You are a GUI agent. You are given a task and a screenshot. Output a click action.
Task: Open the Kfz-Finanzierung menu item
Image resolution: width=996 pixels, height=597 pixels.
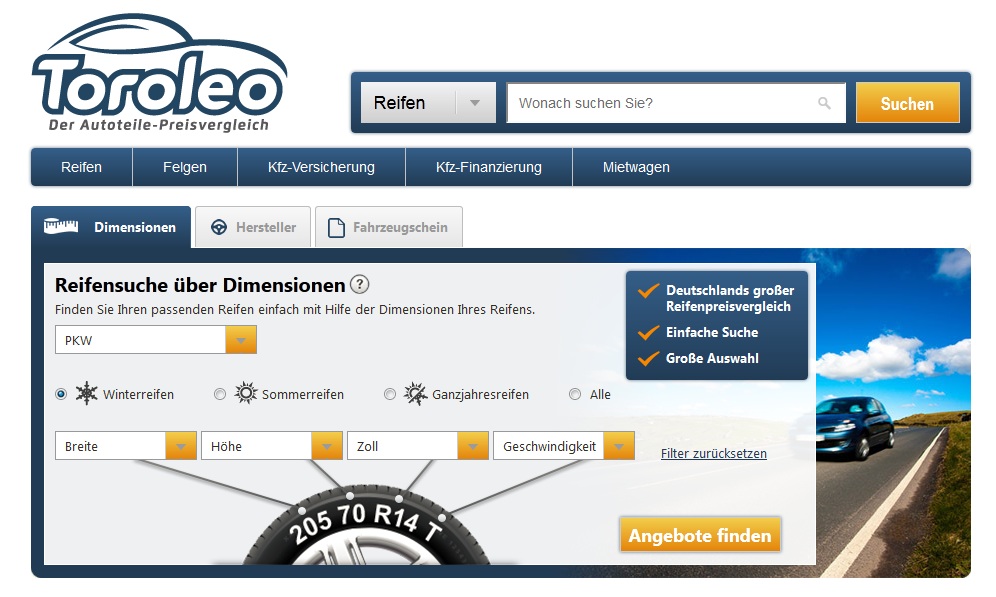[x=489, y=167]
